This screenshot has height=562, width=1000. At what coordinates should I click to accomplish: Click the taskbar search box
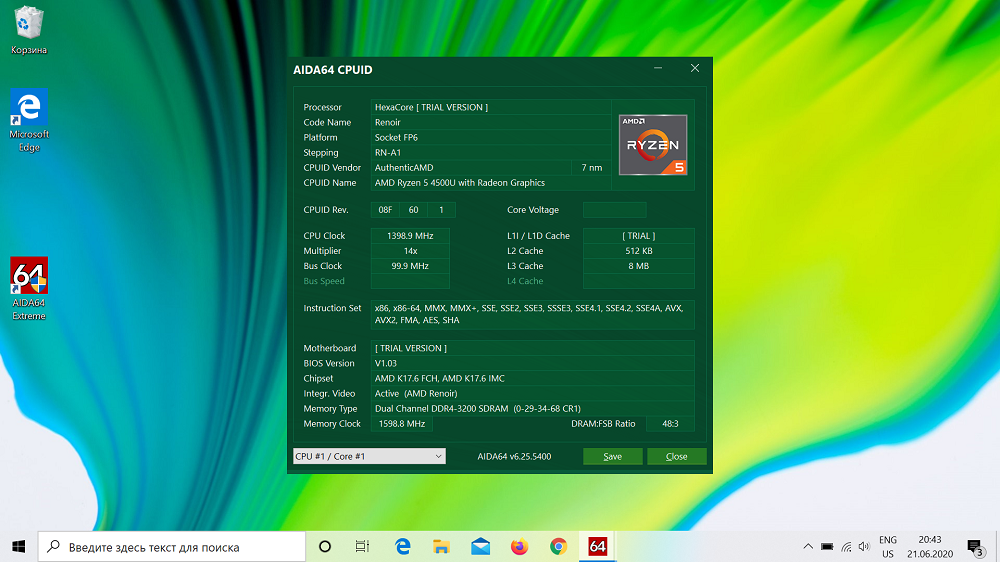tap(172, 547)
